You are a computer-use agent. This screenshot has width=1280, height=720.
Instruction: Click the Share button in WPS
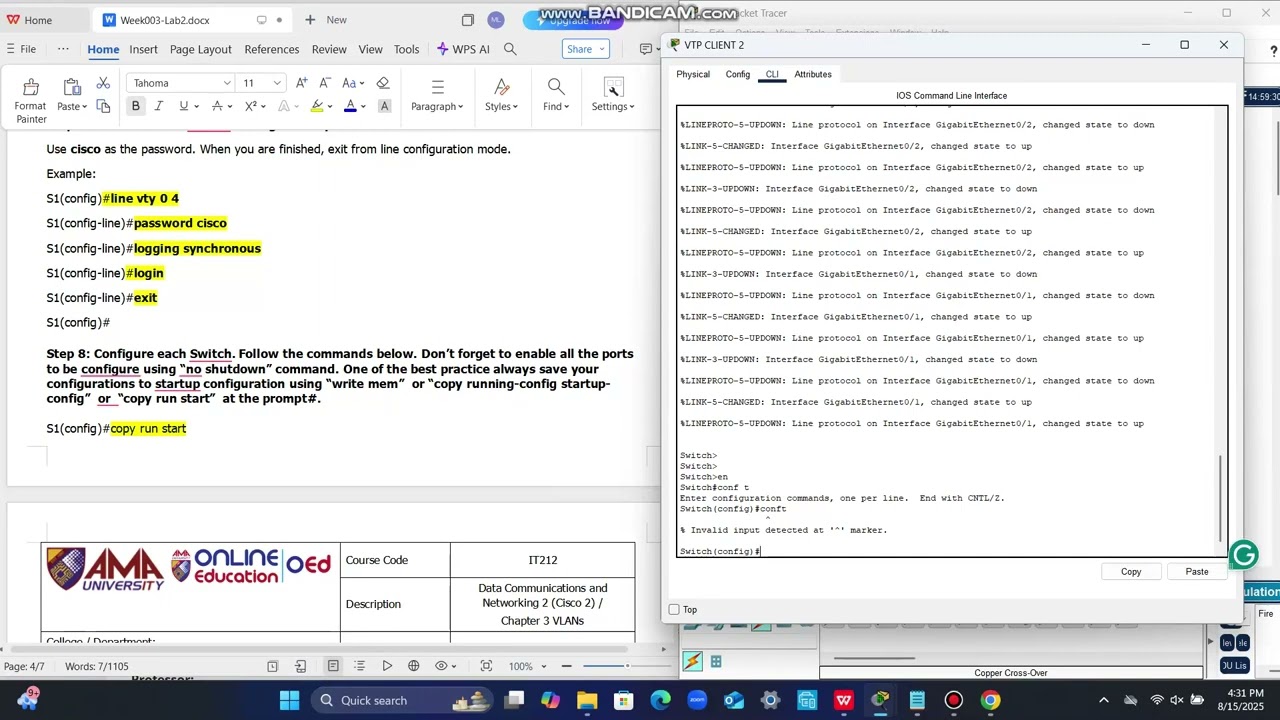584,49
